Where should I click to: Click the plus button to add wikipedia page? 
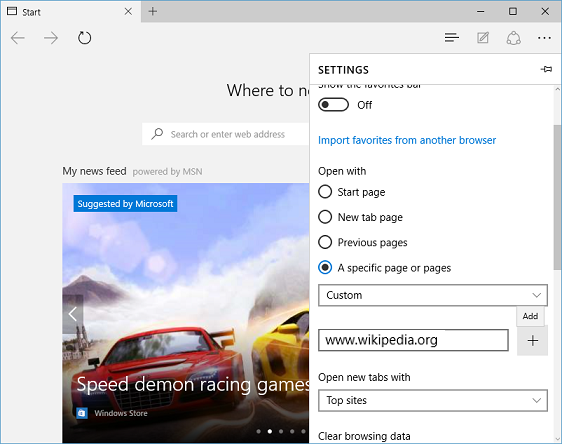tap(533, 340)
